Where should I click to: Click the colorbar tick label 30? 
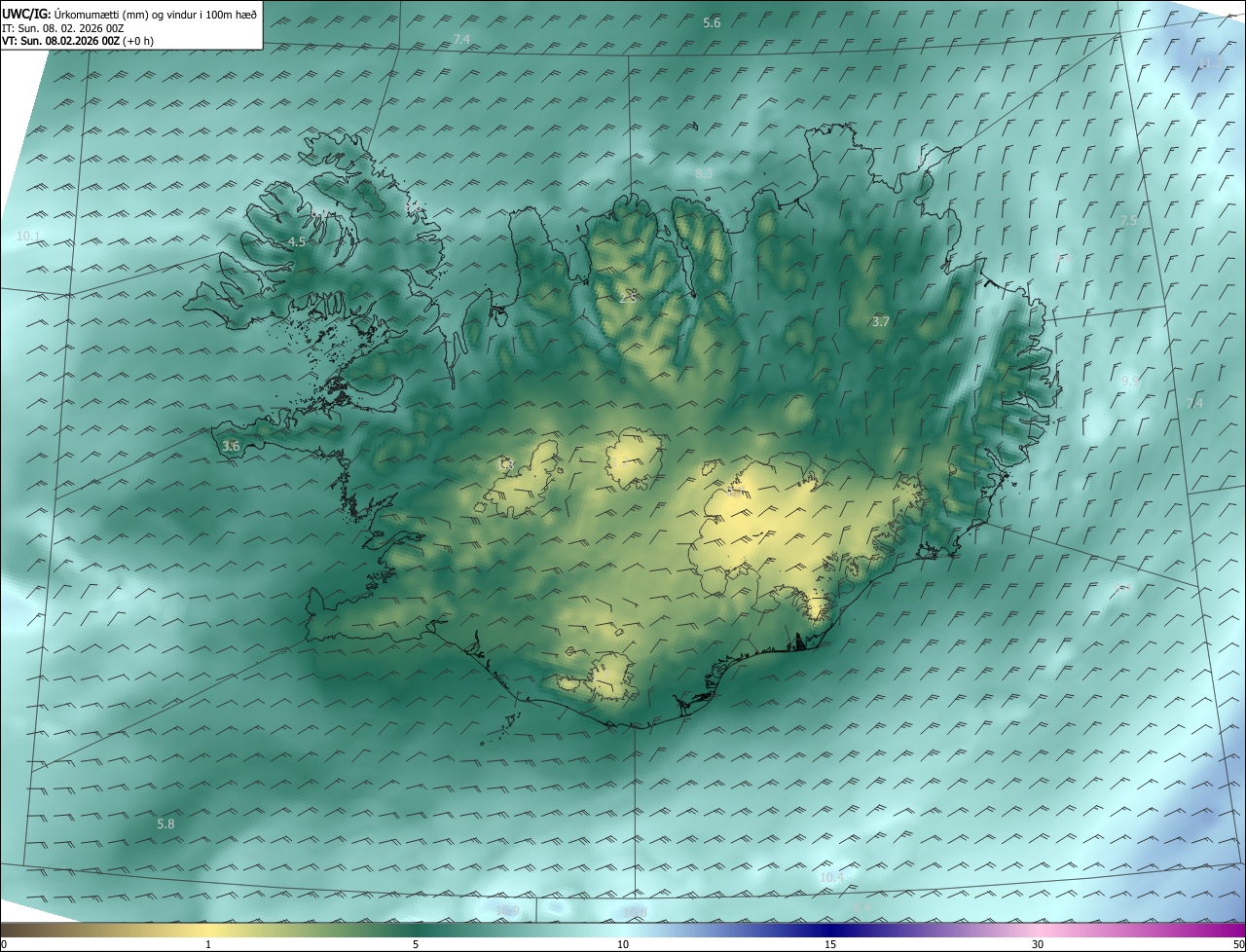point(1038,945)
